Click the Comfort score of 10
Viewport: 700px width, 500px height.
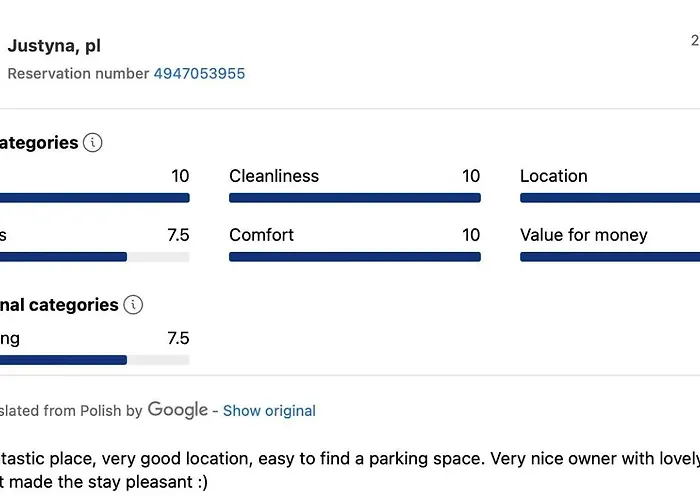pyautogui.click(x=471, y=235)
